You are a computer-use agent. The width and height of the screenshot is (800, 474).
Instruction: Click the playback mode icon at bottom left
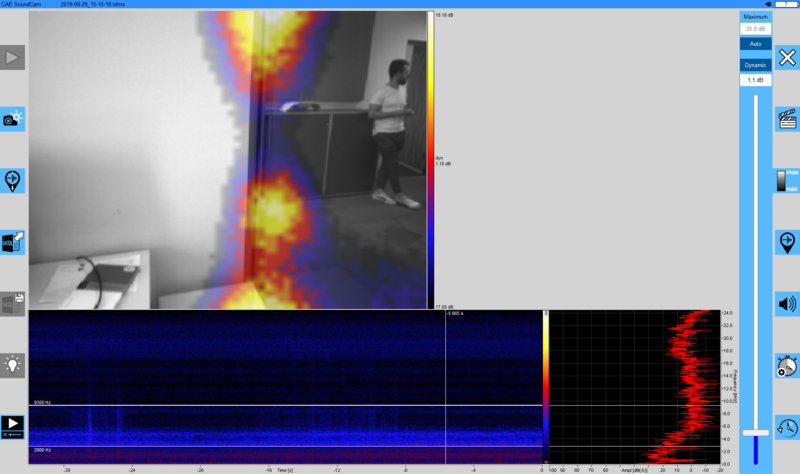(12, 427)
